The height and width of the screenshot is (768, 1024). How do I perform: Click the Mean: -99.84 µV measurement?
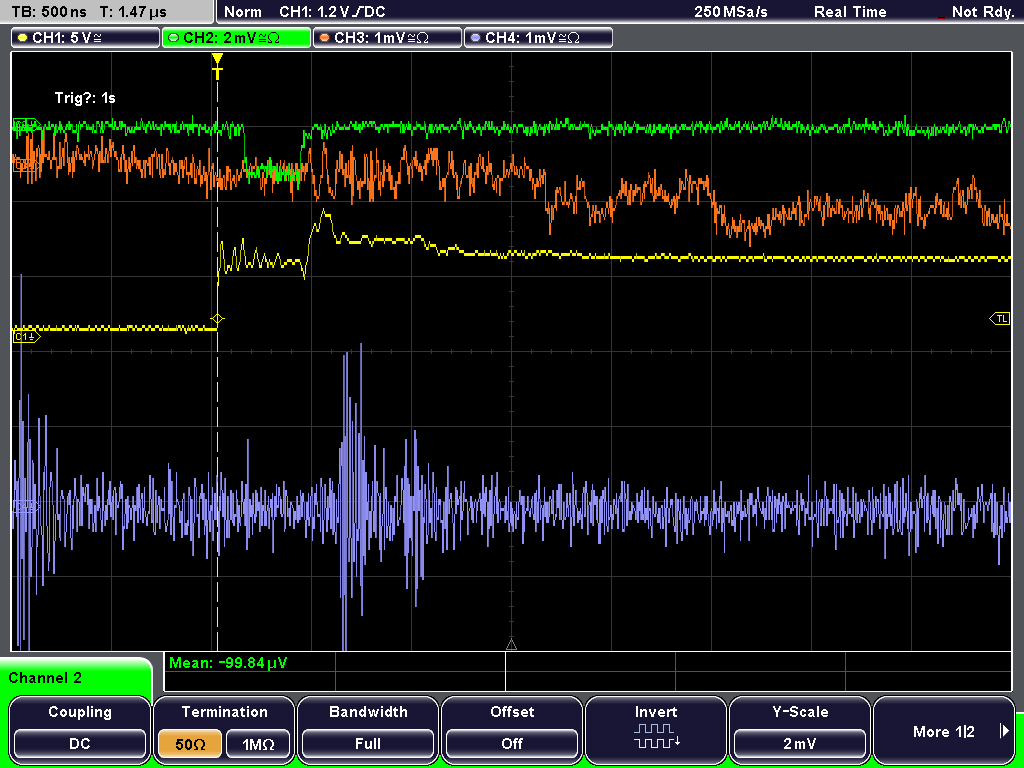tap(228, 663)
